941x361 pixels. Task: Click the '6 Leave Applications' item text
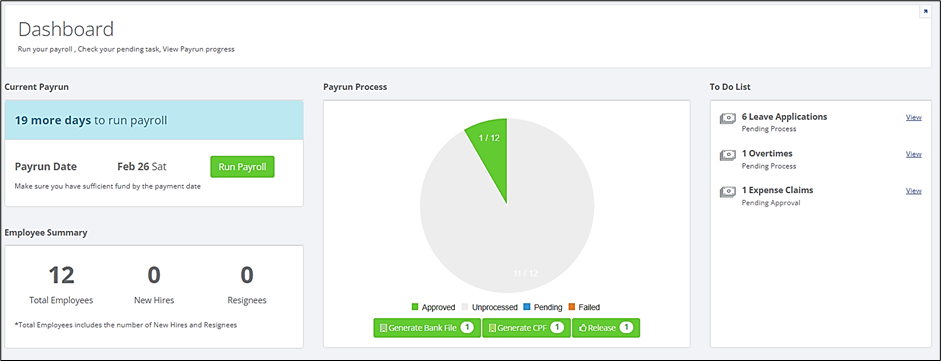click(x=784, y=117)
